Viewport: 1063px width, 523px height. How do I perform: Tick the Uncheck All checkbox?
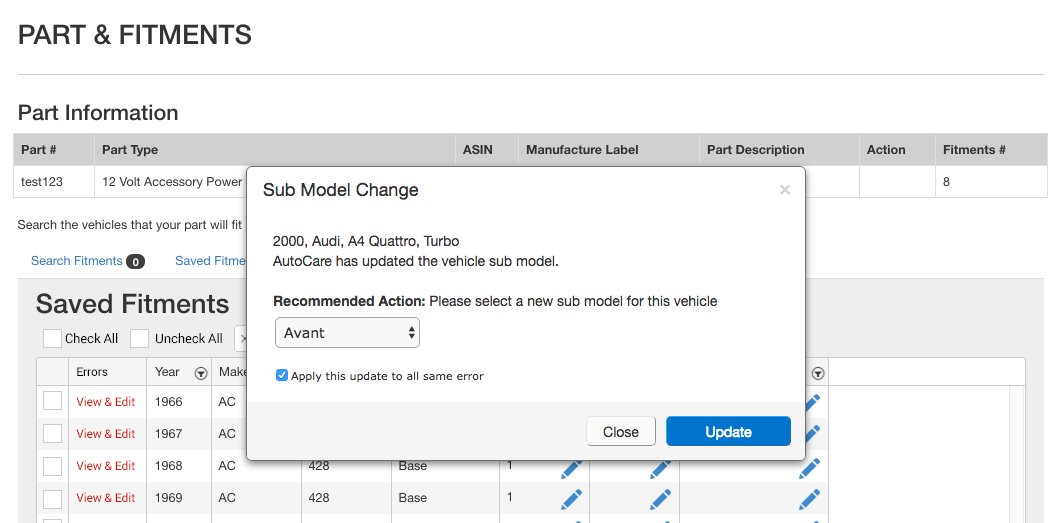(140, 338)
